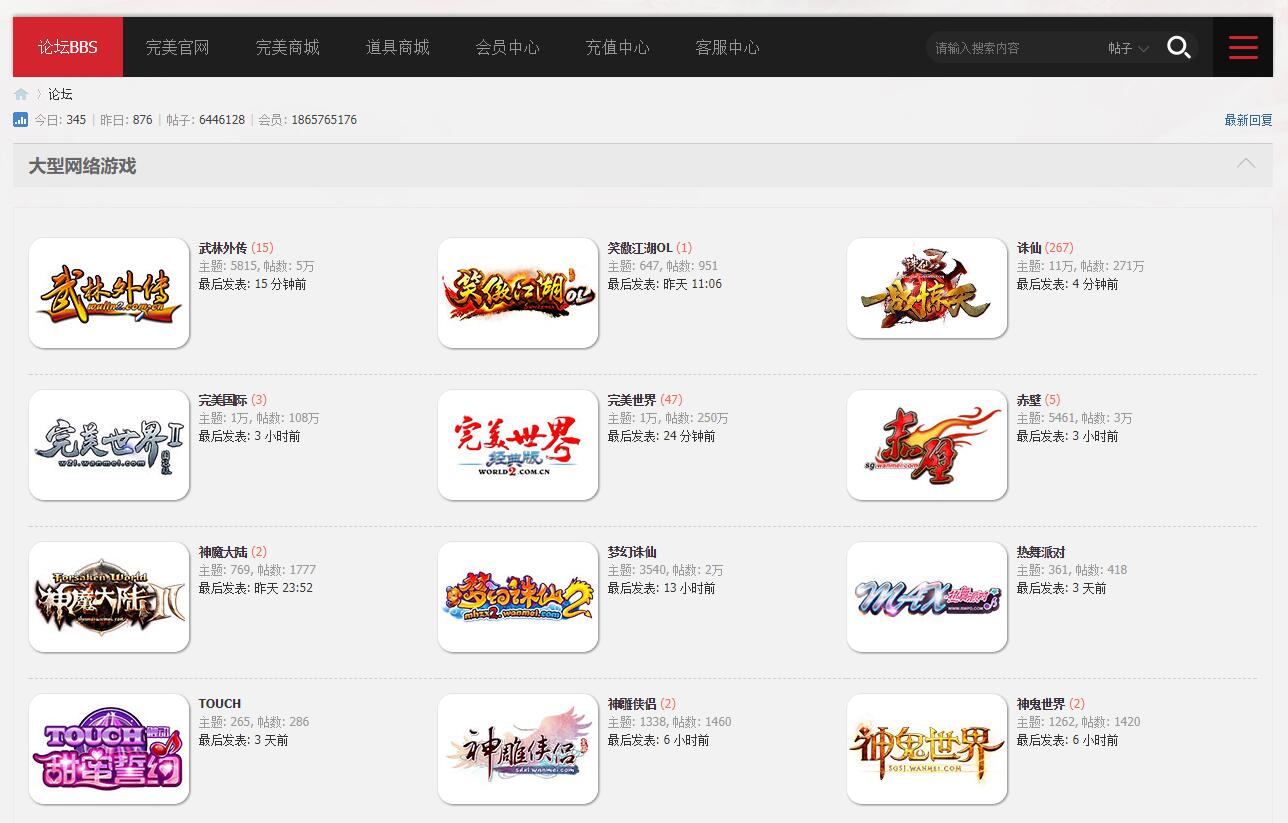This screenshot has height=823, width=1288.
Task: Open 客服中心 from the top menu
Action: pyautogui.click(x=727, y=47)
